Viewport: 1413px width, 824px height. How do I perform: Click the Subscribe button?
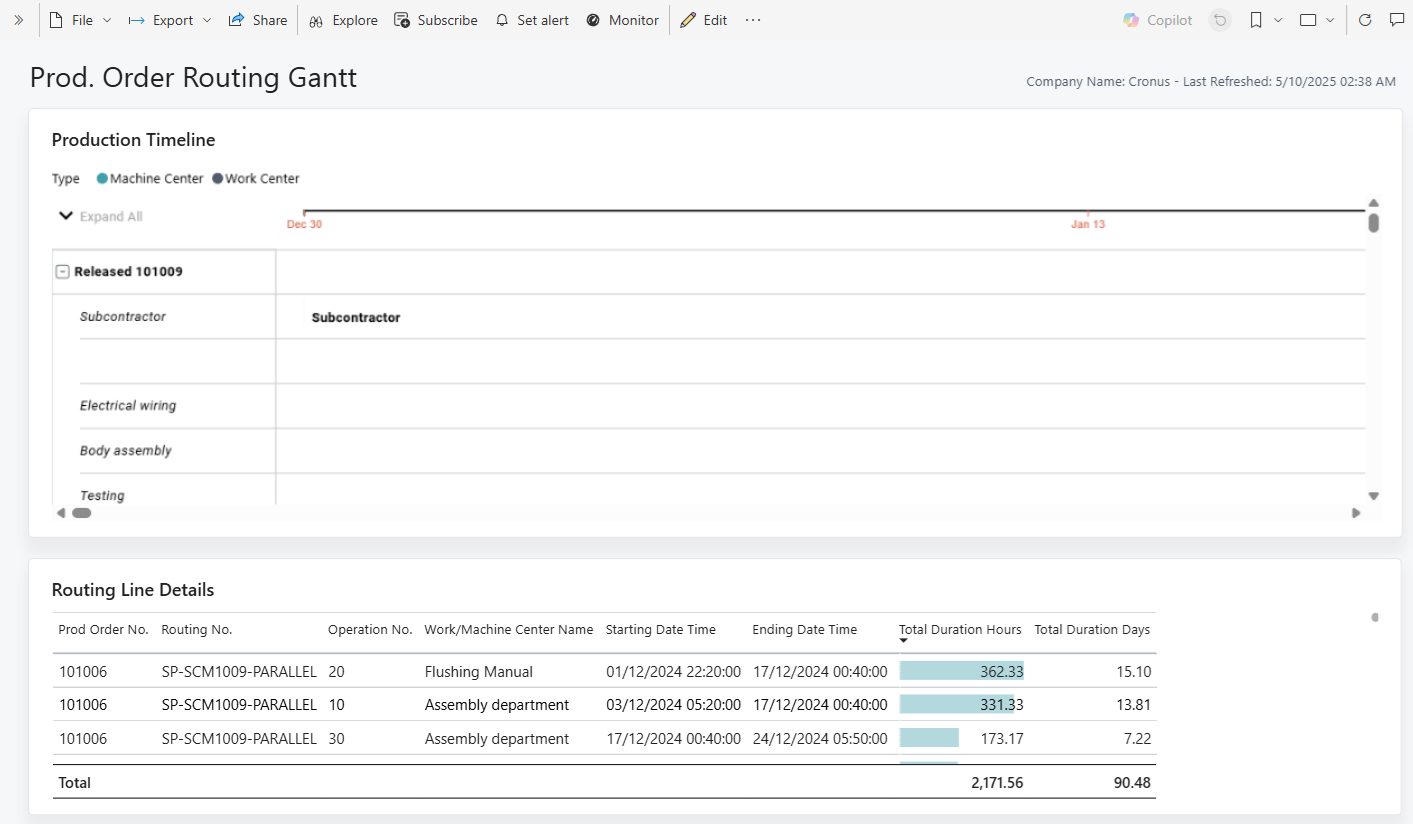(x=436, y=20)
